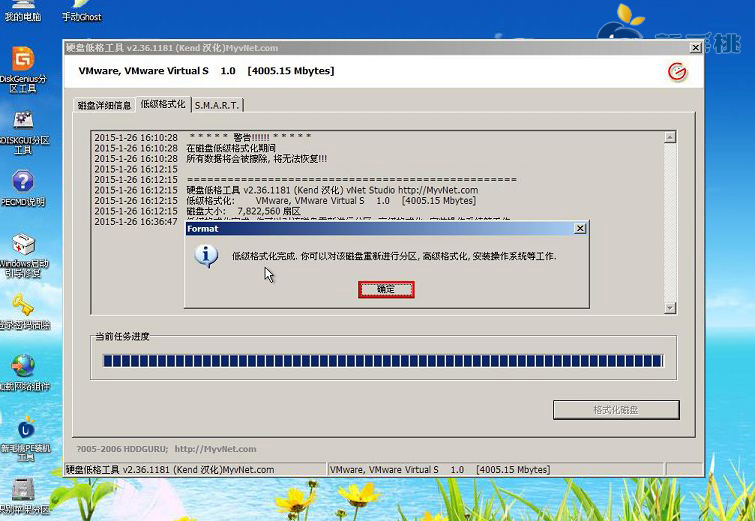The height and width of the screenshot is (521, 755).
Task: Click the 当前任务进度 group label
Action: pyautogui.click(x=122, y=336)
